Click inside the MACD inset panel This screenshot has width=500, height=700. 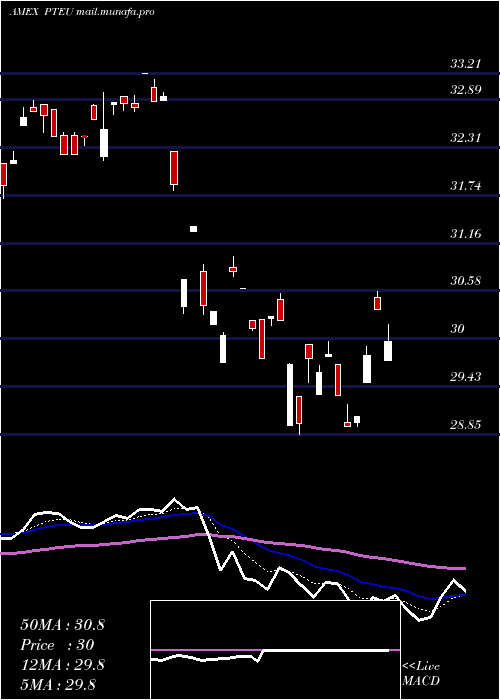[275, 650]
